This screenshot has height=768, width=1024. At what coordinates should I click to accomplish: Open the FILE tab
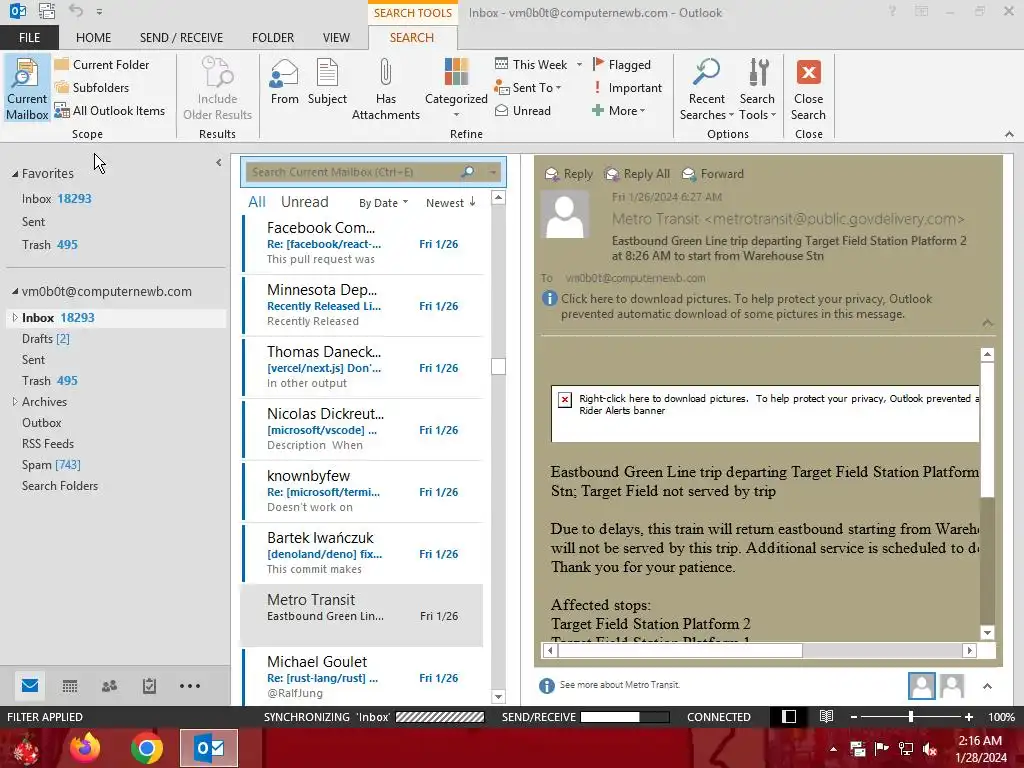[x=29, y=38]
